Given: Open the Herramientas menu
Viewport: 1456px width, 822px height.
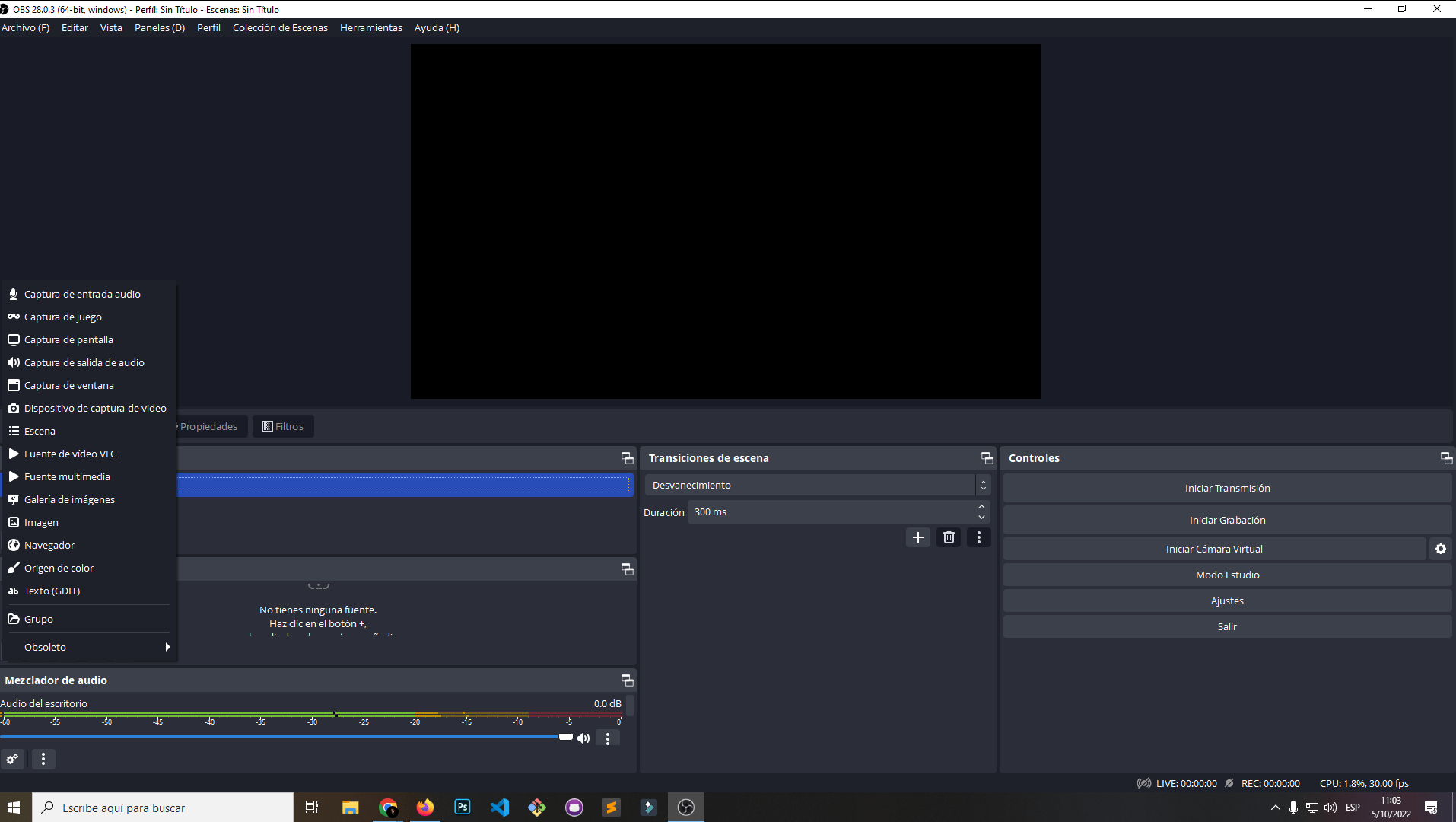Looking at the screenshot, I should coord(370,27).
